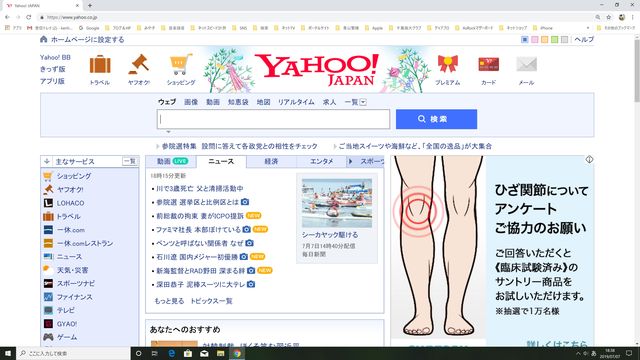The height and width of the screenshot is (360, 640).
Task: Bookmark this page with the star icon
Action: 609,17
